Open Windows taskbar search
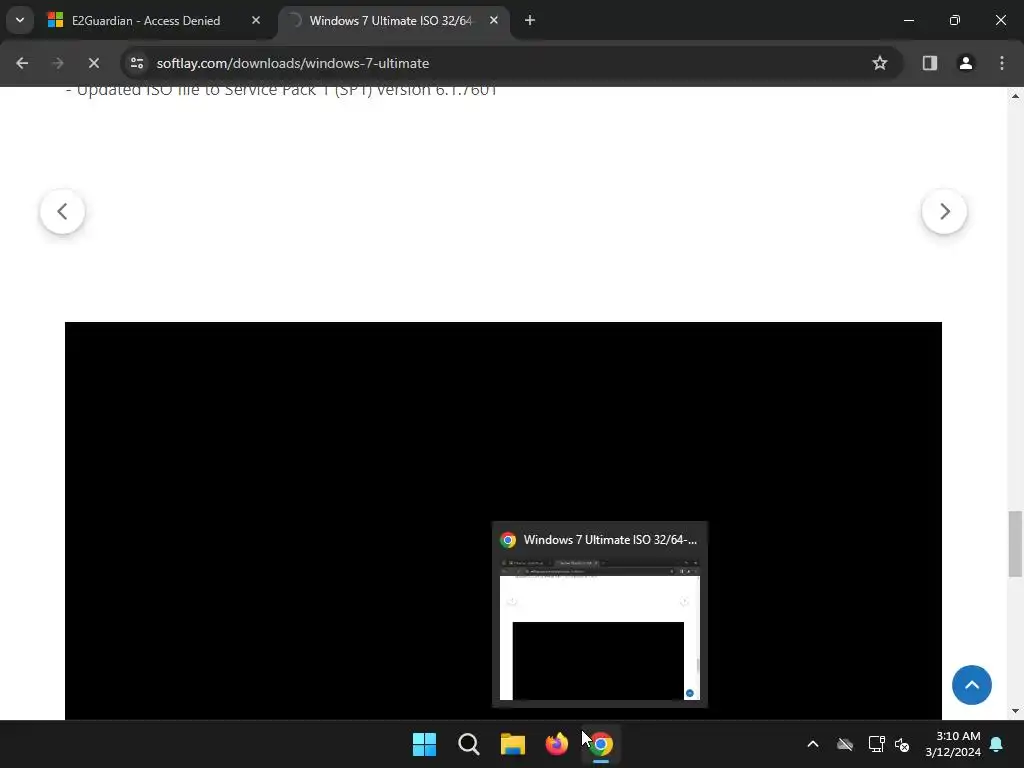This screenshot has width=1024, height=768. pos(469,744)
